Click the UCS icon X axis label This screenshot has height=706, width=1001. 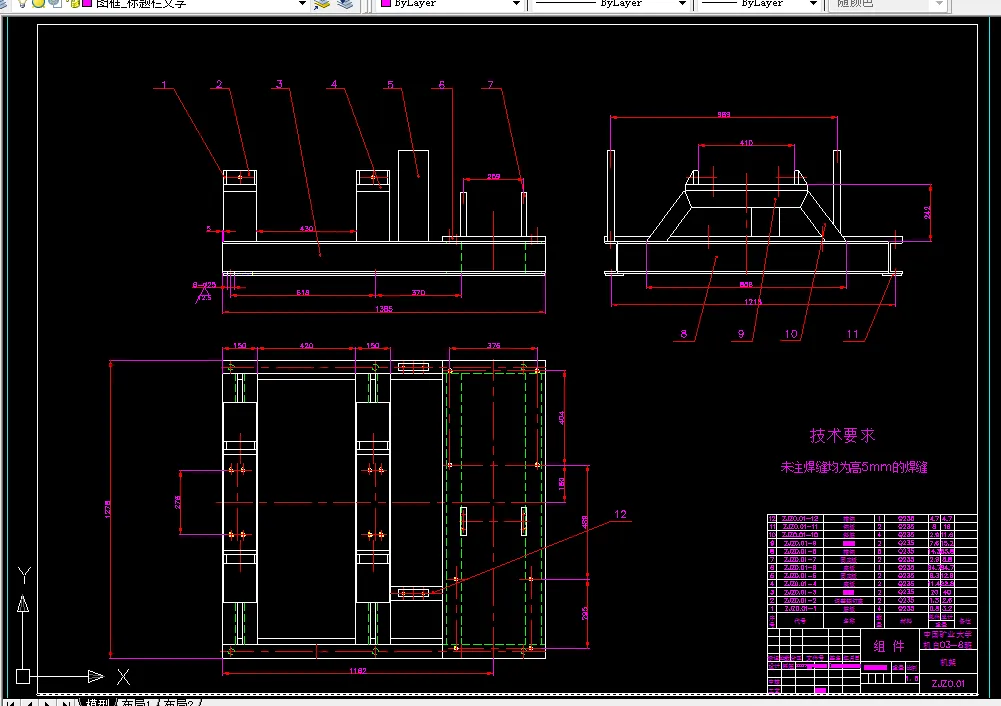[123, 677]
